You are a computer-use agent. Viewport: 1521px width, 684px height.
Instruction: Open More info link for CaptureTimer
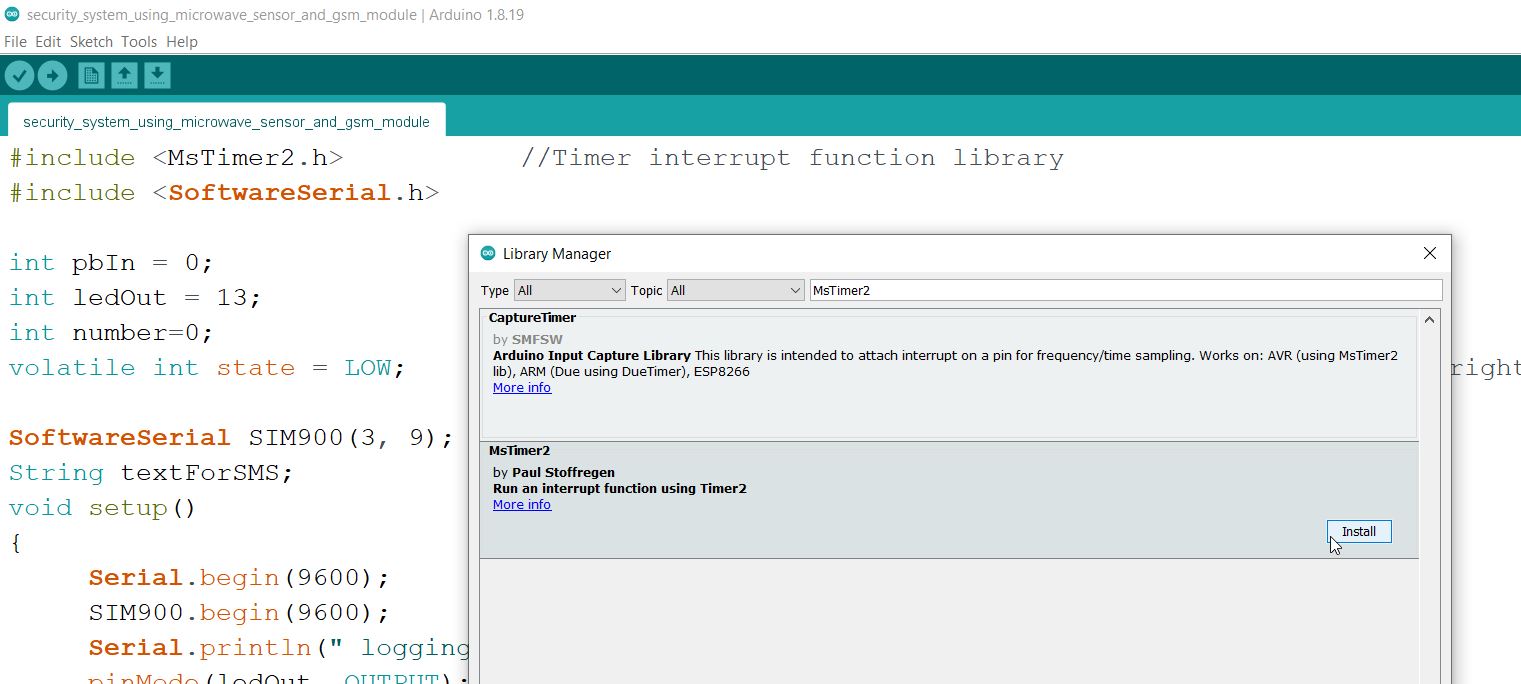tap(522, 388)
